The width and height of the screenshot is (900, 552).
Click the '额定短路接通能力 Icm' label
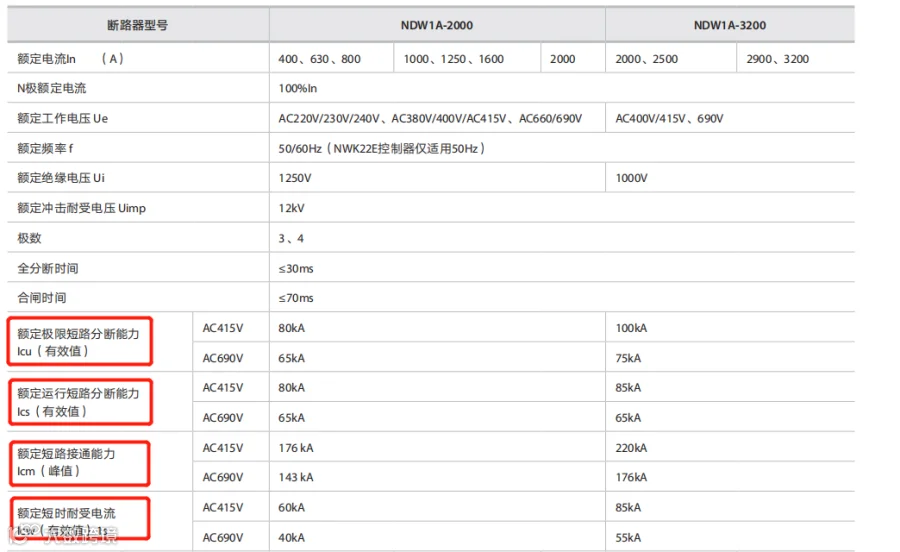pos(66,462)
